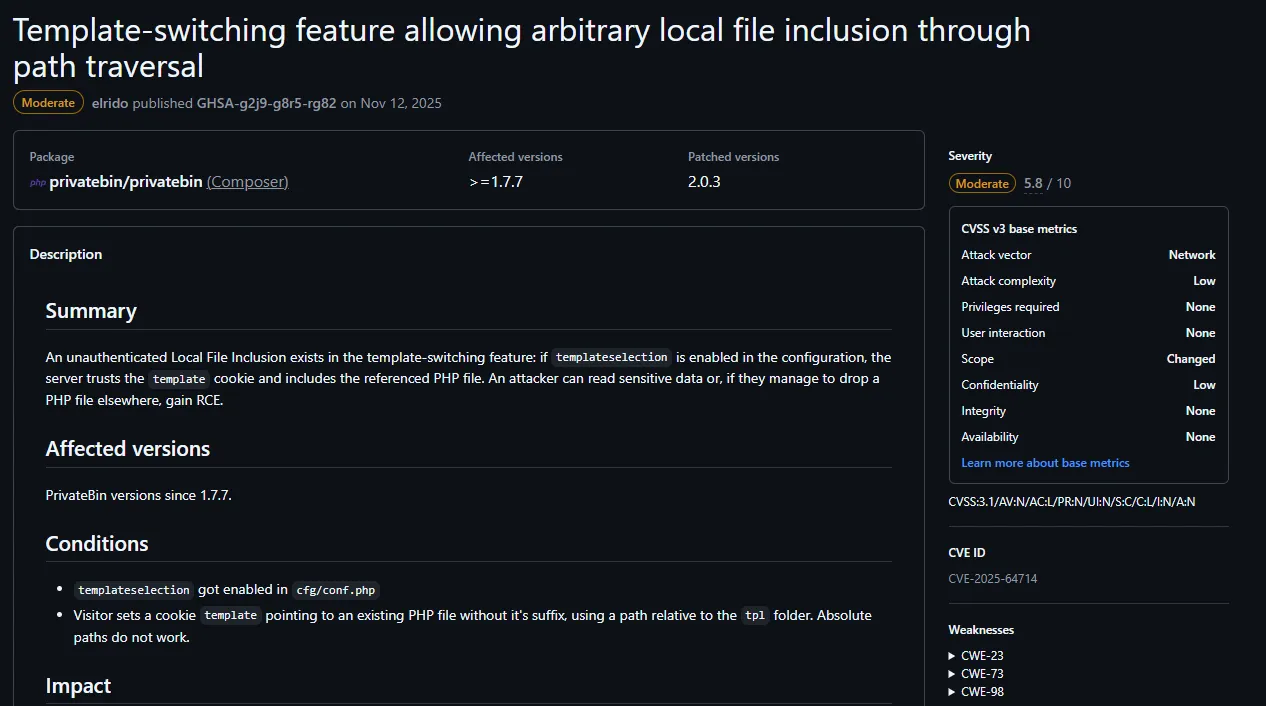Click the Attack vector Network row
This screenshot has height=706, width=1266.
click(1088, 255)
